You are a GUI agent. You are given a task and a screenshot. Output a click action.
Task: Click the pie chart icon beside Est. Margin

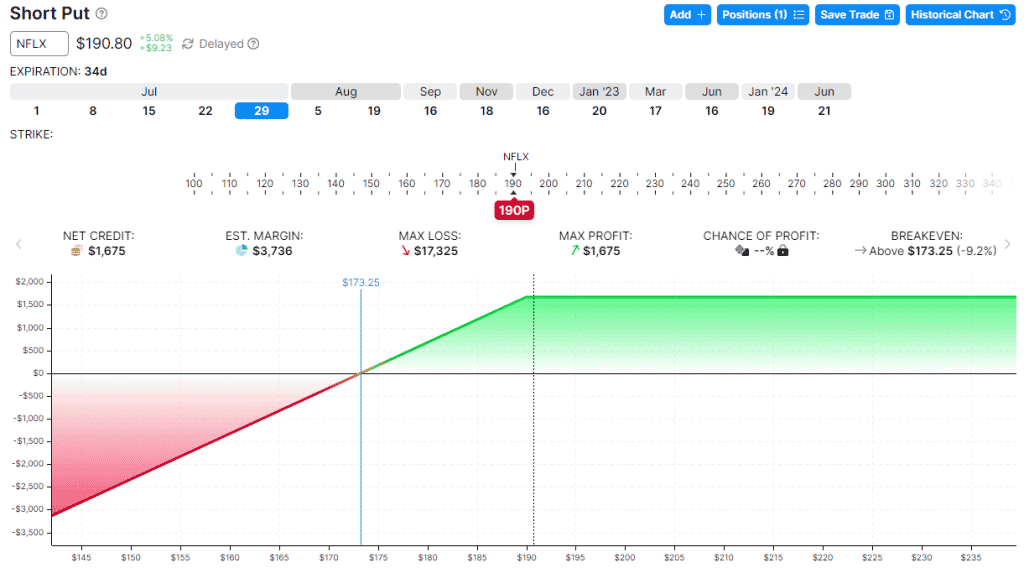pos(241,251)
